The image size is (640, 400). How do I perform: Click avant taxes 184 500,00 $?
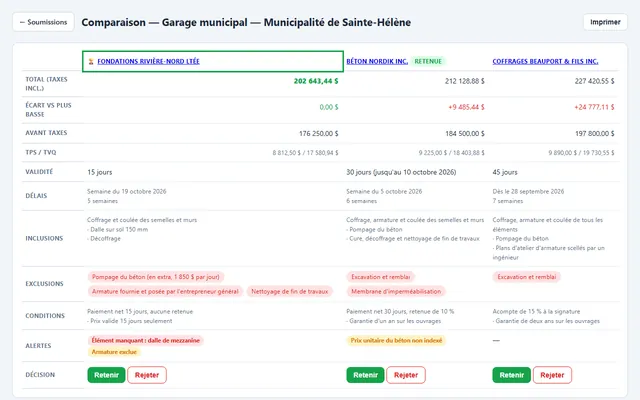464,133
